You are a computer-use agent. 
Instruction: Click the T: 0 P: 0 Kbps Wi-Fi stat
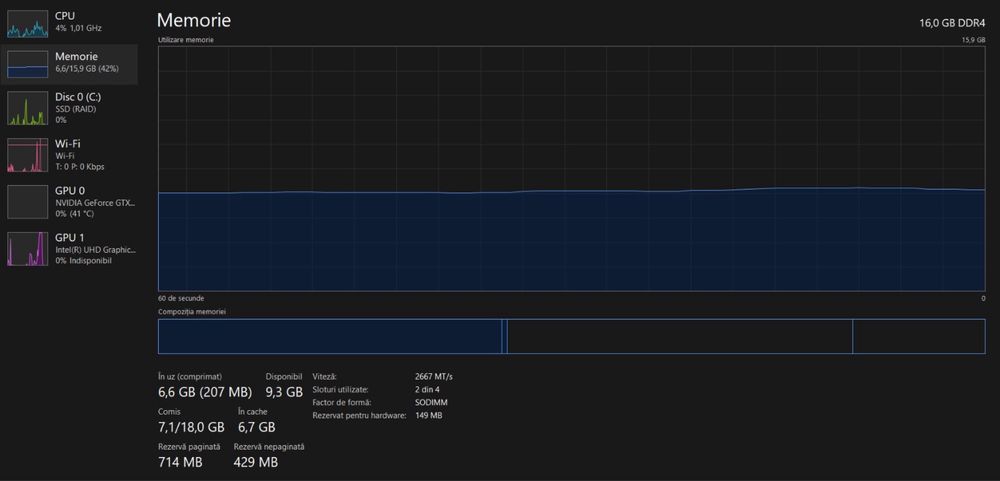point(80,167)
